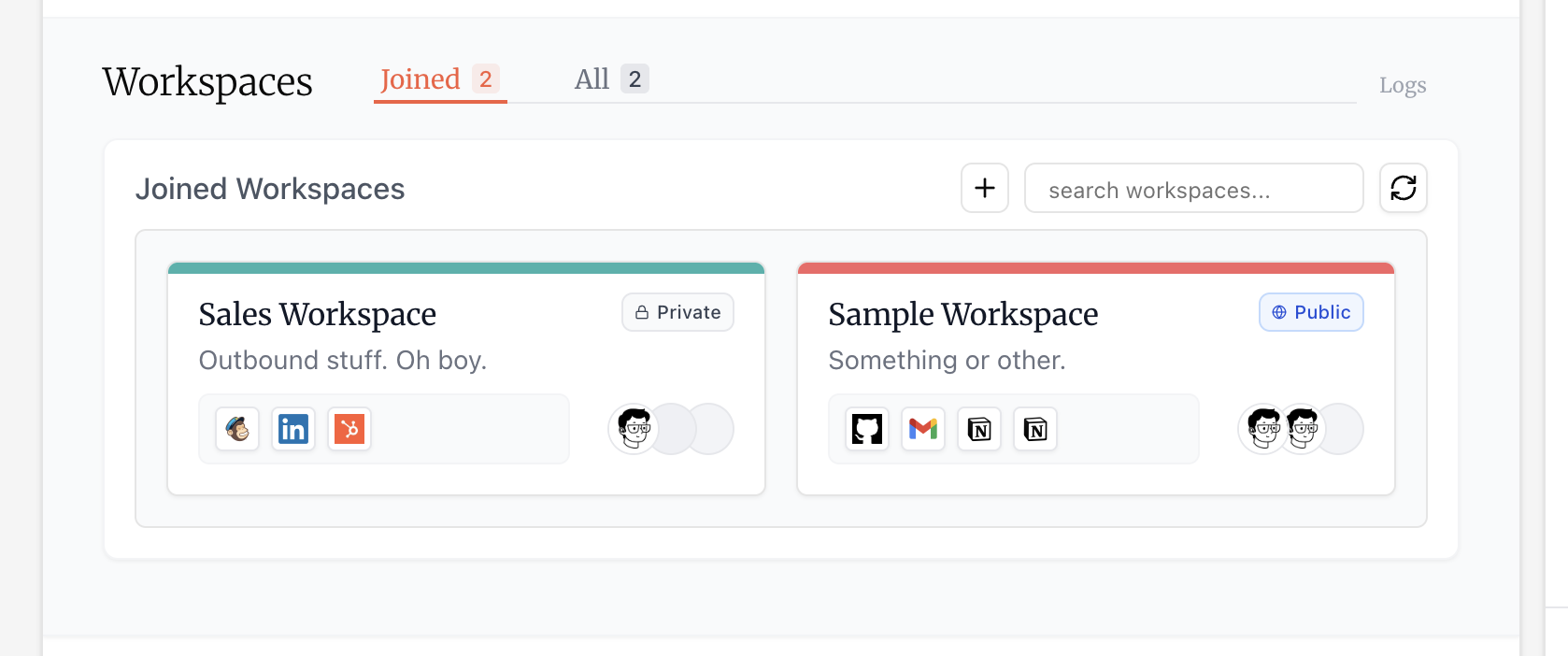Click the first member avatar in Sample Workspace

tap(1262, 430)
